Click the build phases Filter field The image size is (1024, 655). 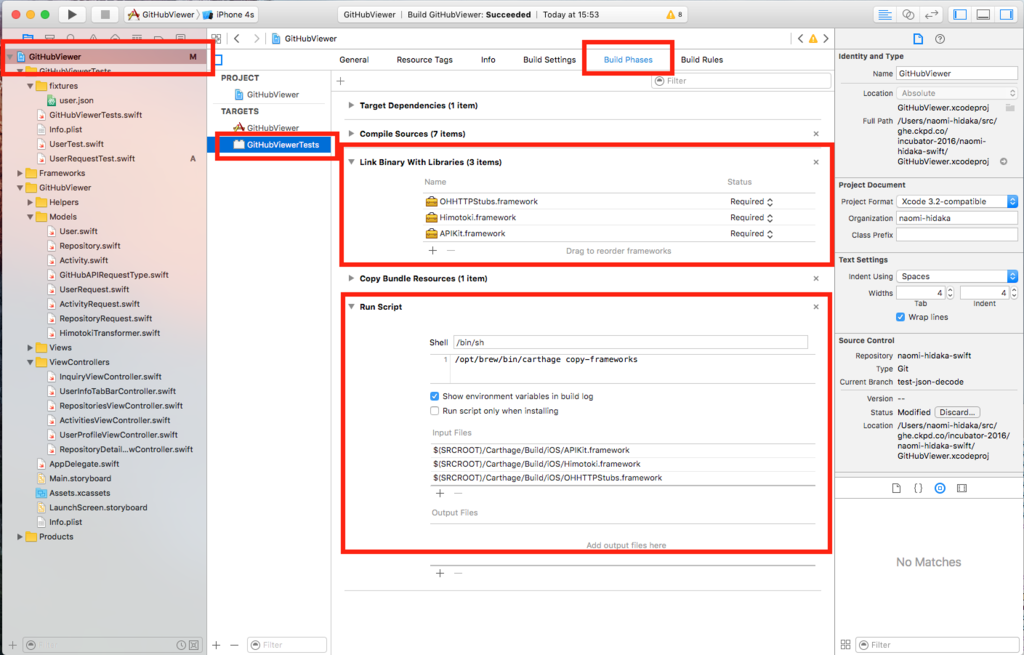(x=741, y=81)
